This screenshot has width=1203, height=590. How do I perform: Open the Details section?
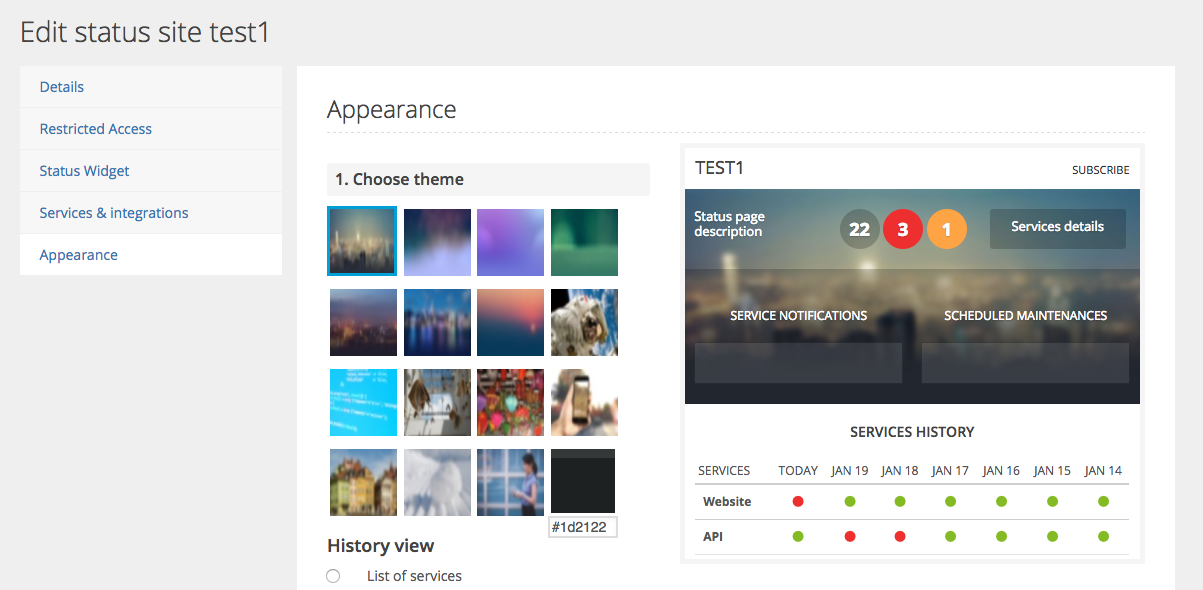pyautogui.click(x=151, y=87)
